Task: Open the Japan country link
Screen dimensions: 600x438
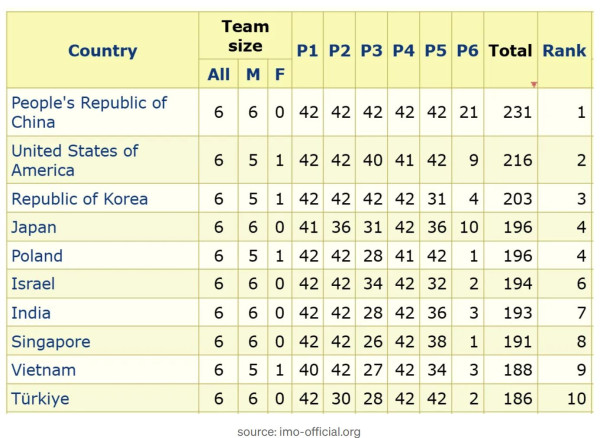Action: [34, 228]
